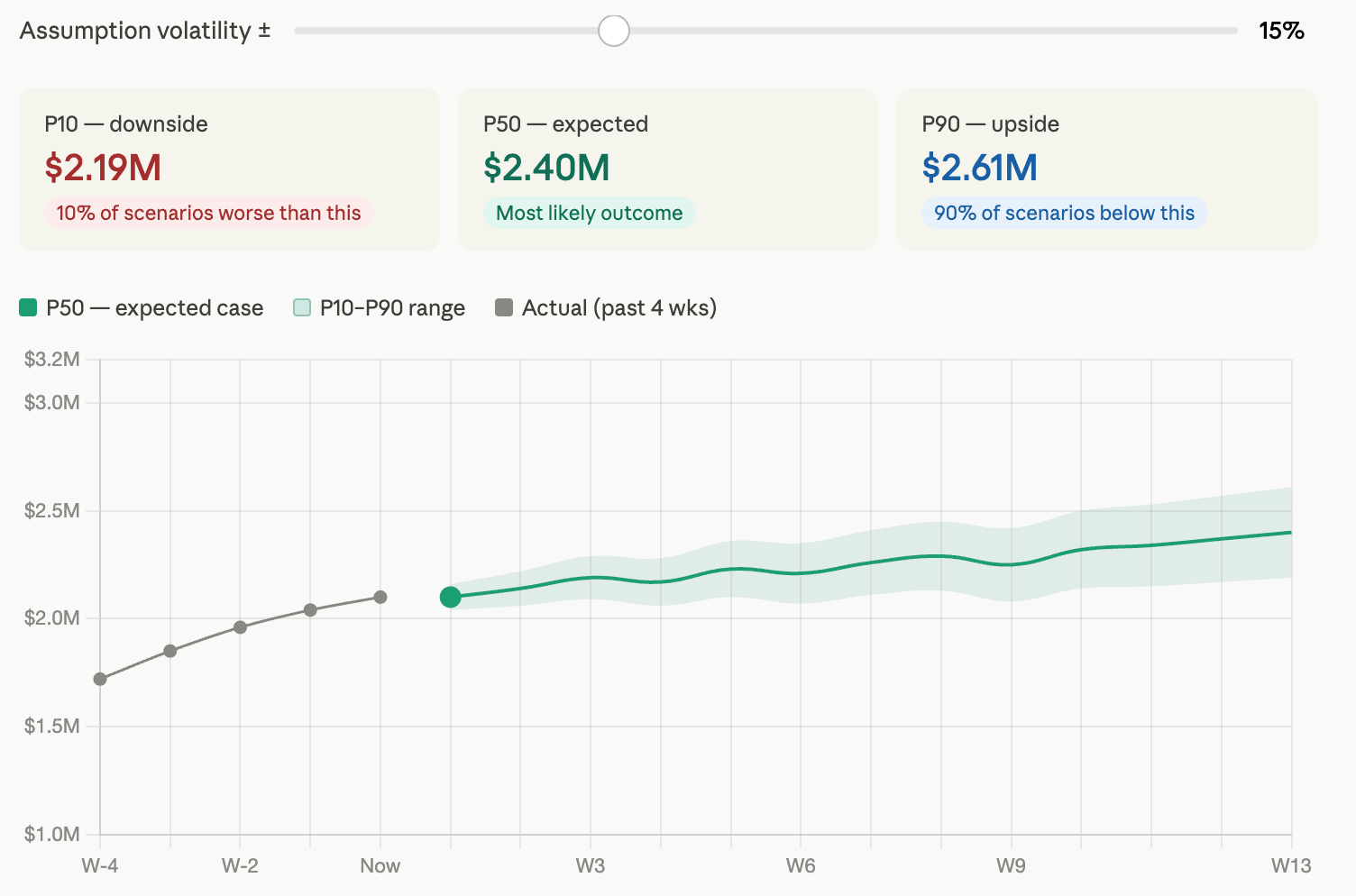This screenshot has height=896, width=1356.
Task: Click the W-4 actual data point
Action: pyautogui.click(x=100, y=679)
